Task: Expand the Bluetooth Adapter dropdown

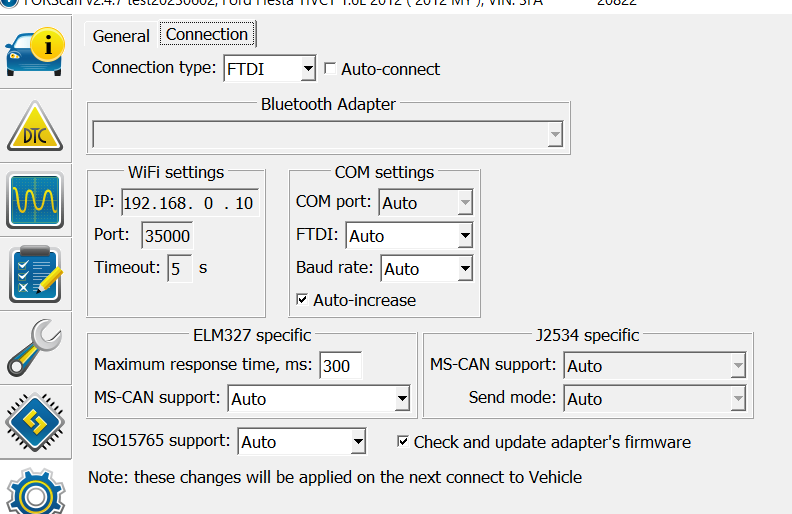Action: point(328,134)
